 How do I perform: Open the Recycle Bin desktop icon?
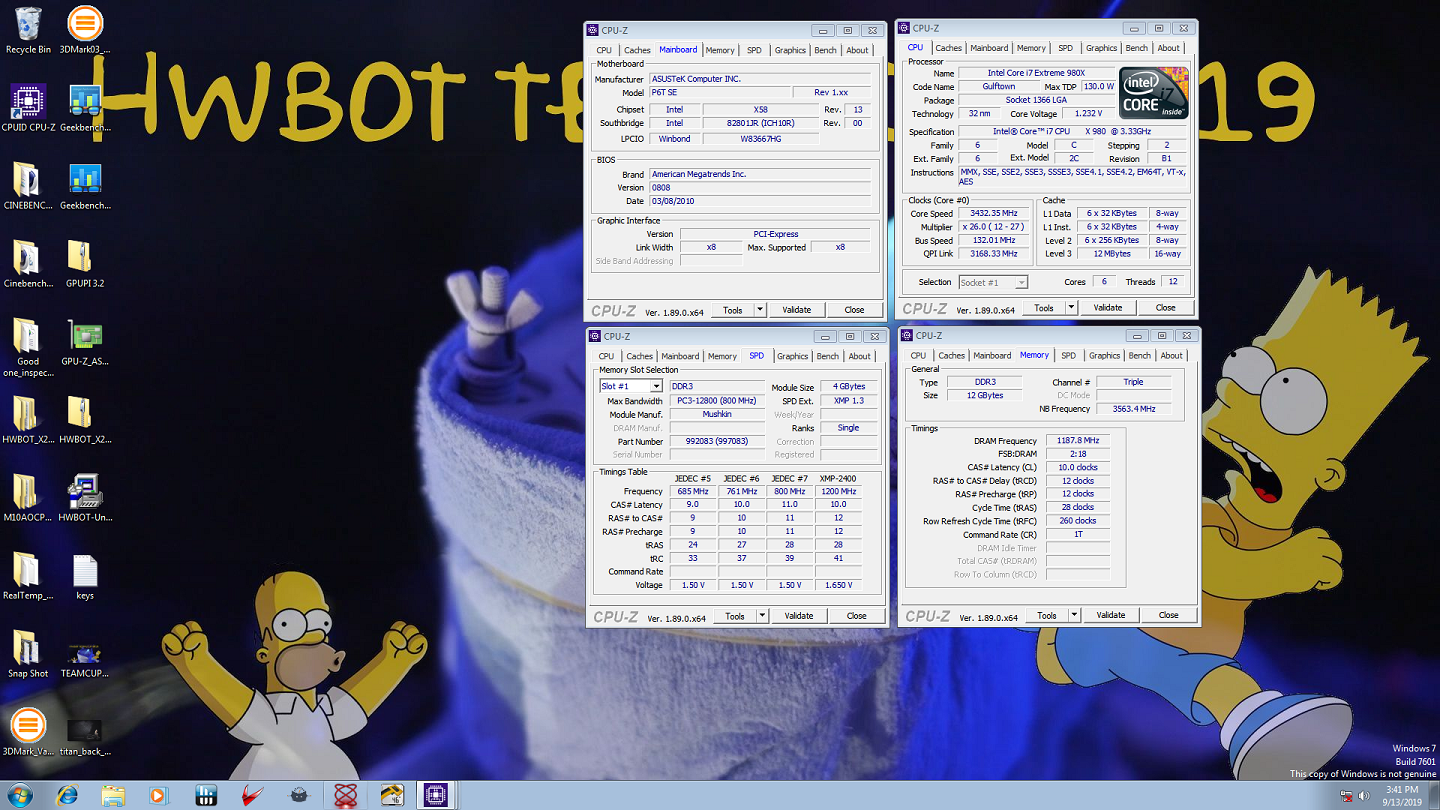point(28,30)
